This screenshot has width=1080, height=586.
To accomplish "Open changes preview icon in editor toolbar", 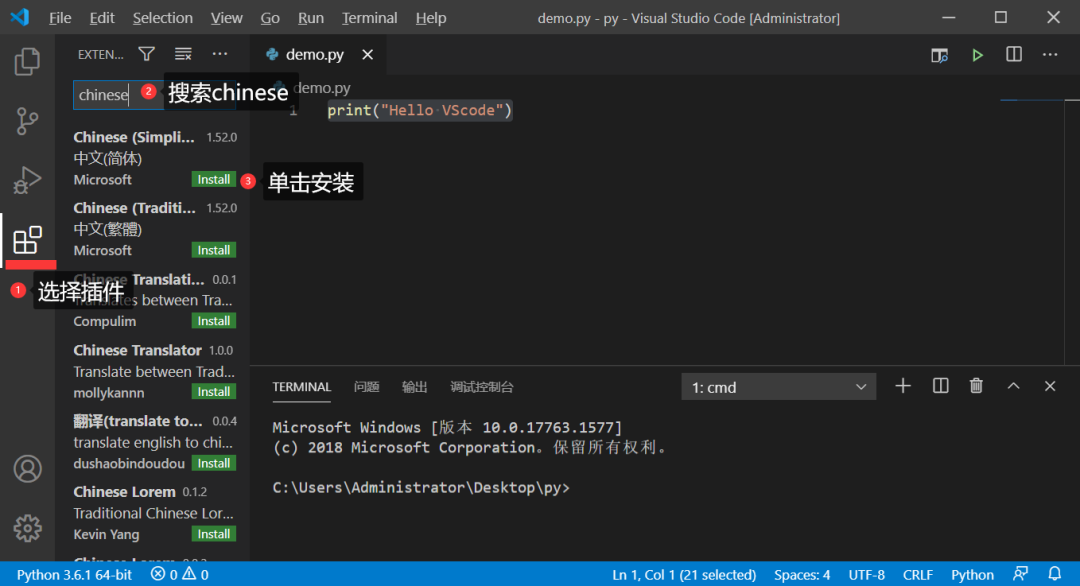I will pos(939,55).
